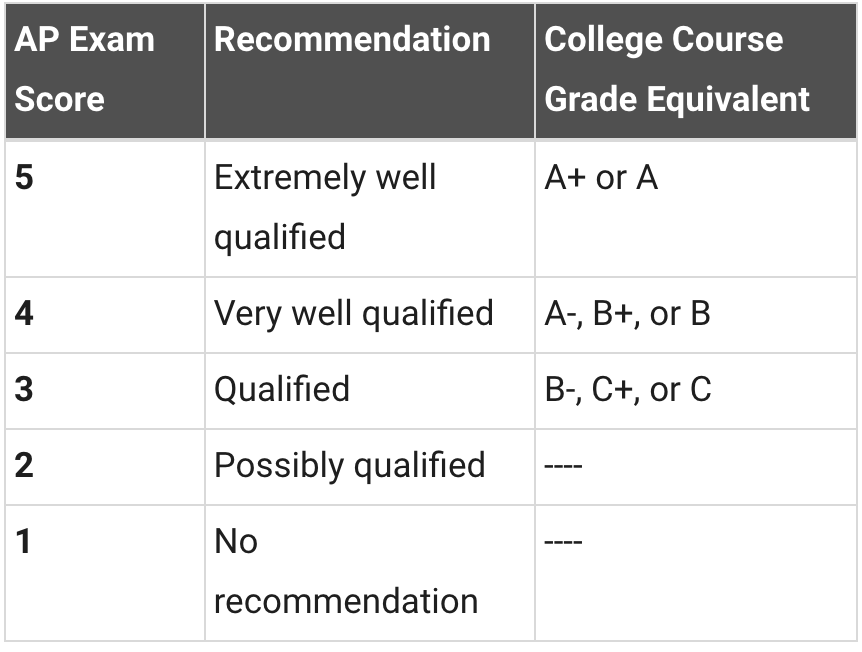Click the Extremely well qualified cell
Screen dimensions: 862x652
pos(370,209)
